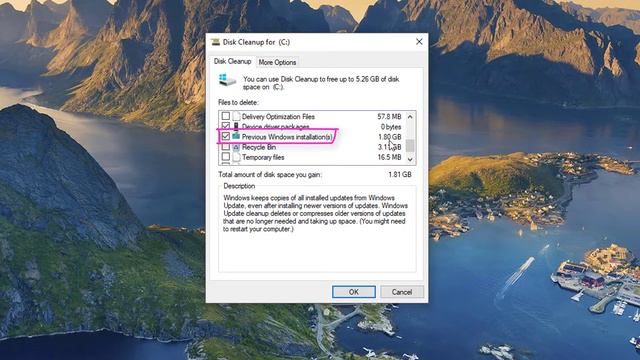This screenshot has width=640, height=360.
Task: Select the Temporary files row label
Action: 263,157
